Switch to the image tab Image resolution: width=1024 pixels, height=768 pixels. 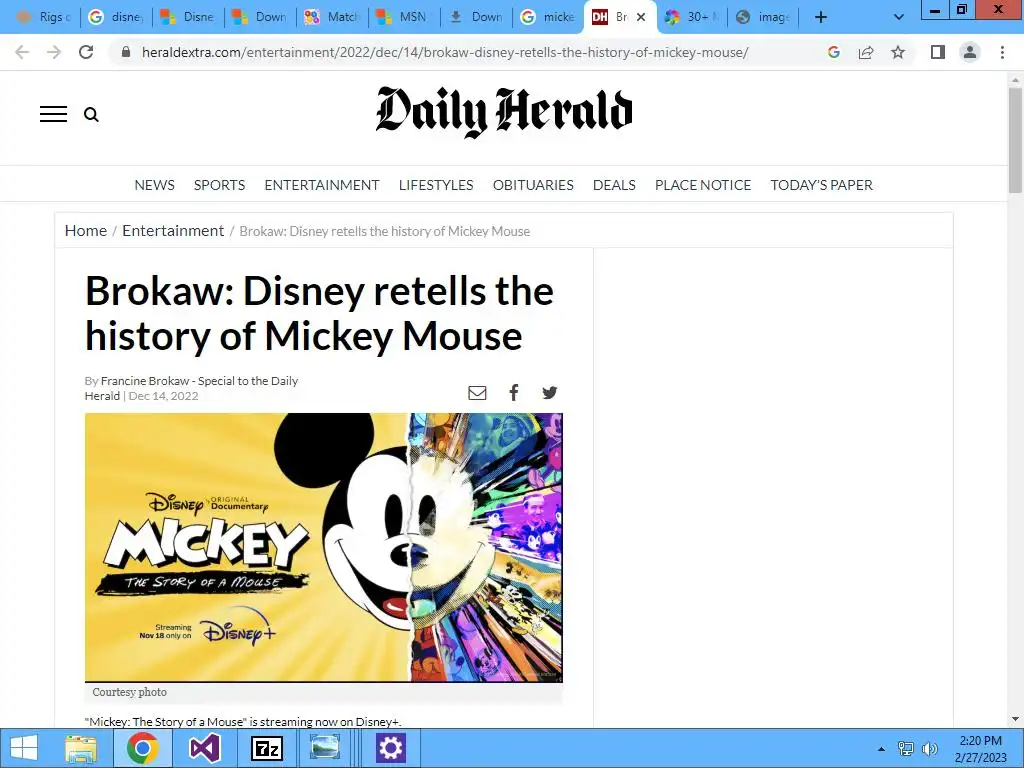click(763, 17)
